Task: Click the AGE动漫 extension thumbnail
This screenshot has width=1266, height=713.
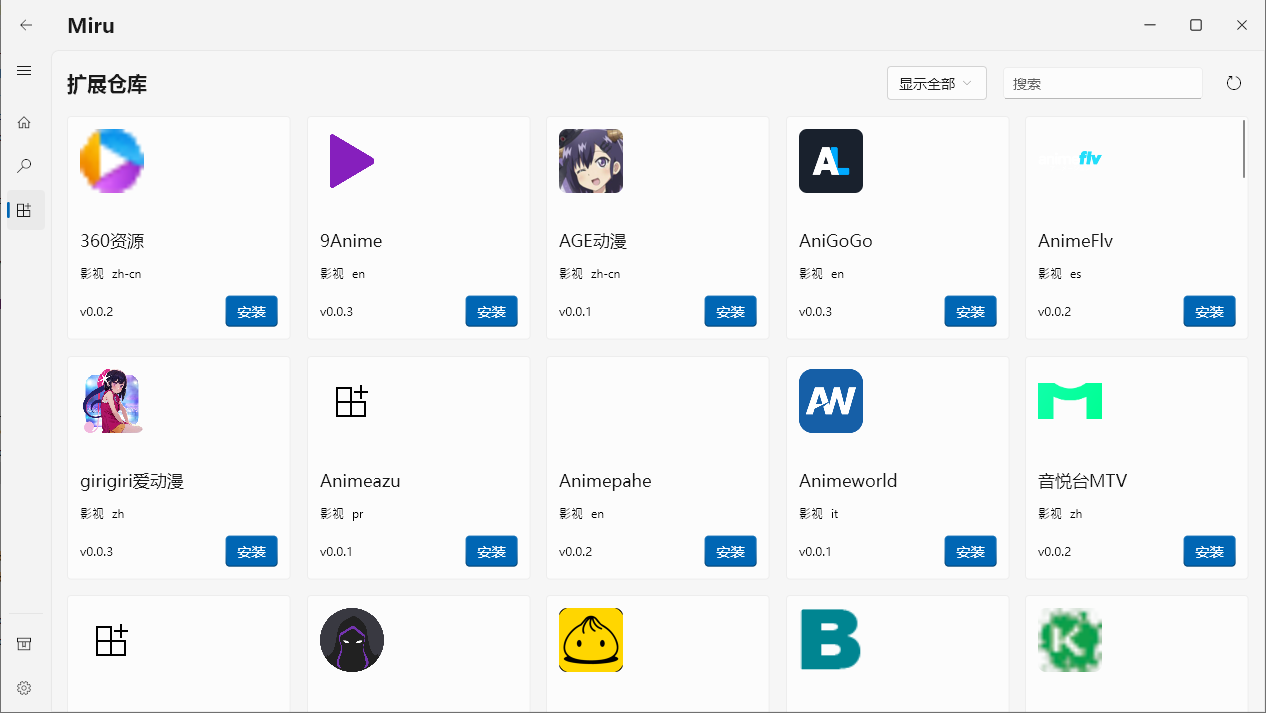Action: coord(590,161)
